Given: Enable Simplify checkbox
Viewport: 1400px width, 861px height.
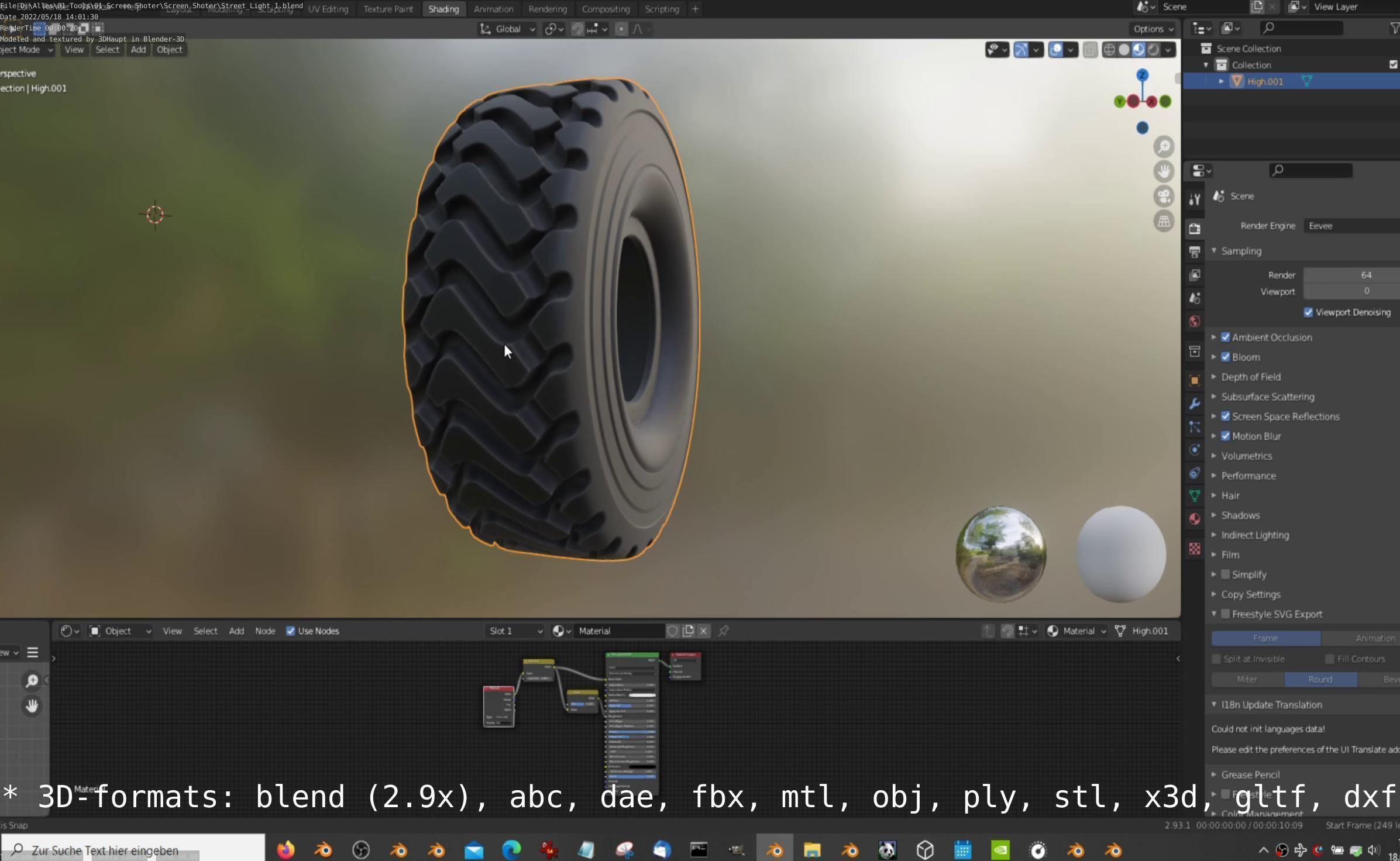Looking at the screenshot, I should (x=1226, y=574).
